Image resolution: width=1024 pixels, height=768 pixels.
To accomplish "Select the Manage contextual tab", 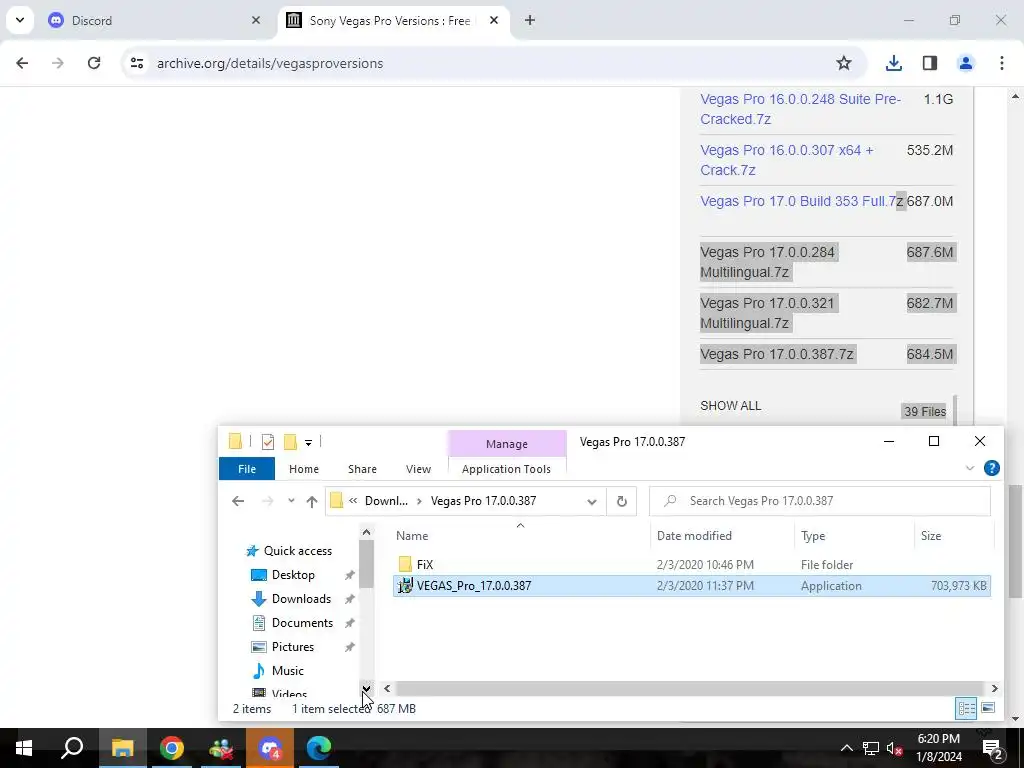I will coord(507,444).
